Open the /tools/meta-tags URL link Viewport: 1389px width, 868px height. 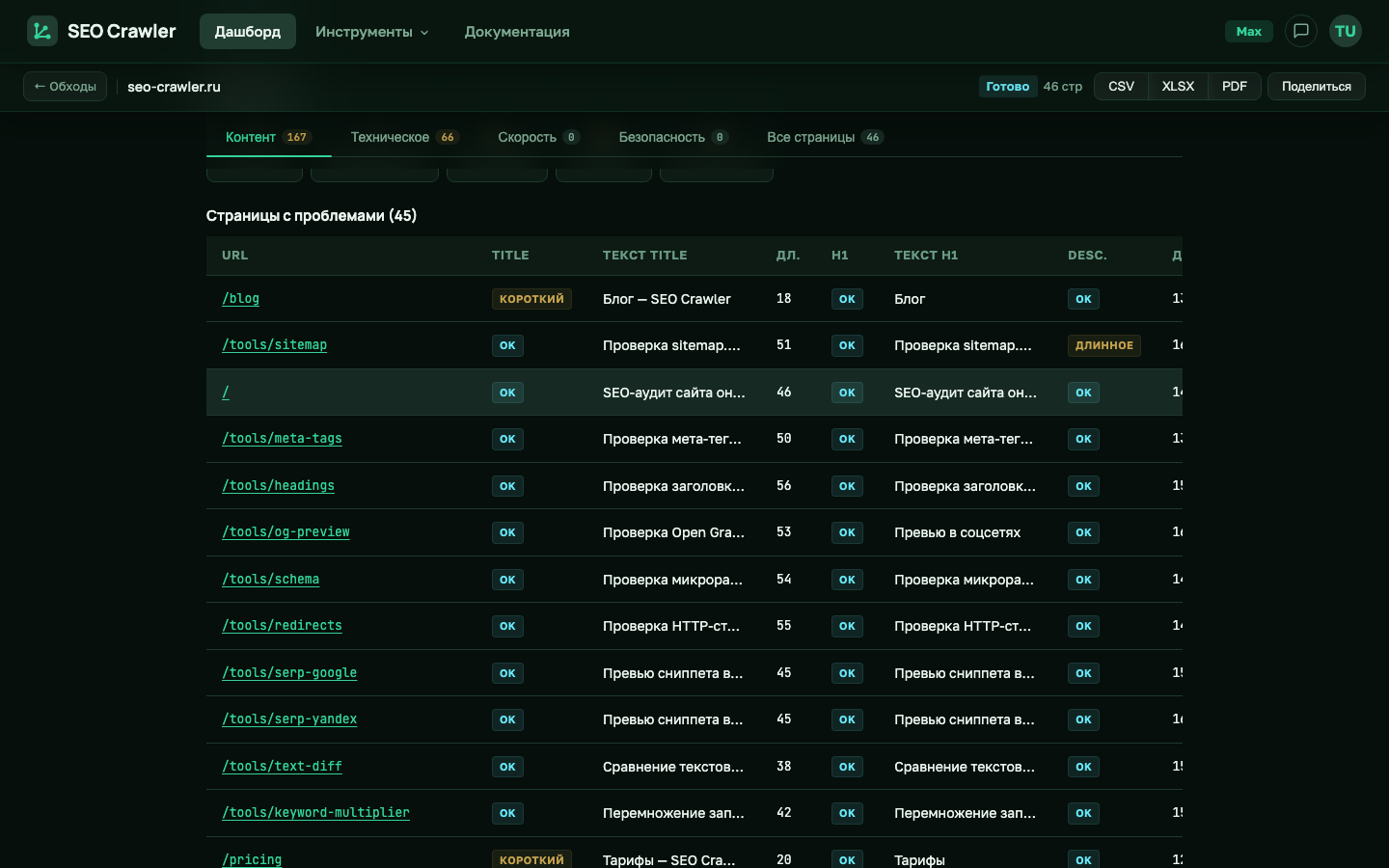pyautogui.click(x=282, y=439)
